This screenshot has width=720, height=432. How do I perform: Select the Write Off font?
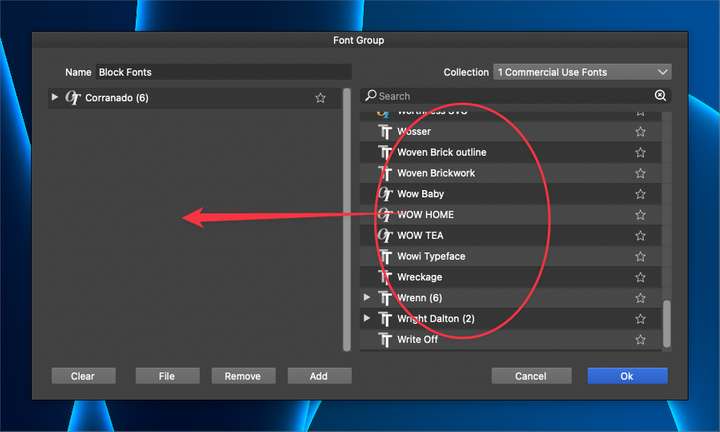click(x=511, y=340)
